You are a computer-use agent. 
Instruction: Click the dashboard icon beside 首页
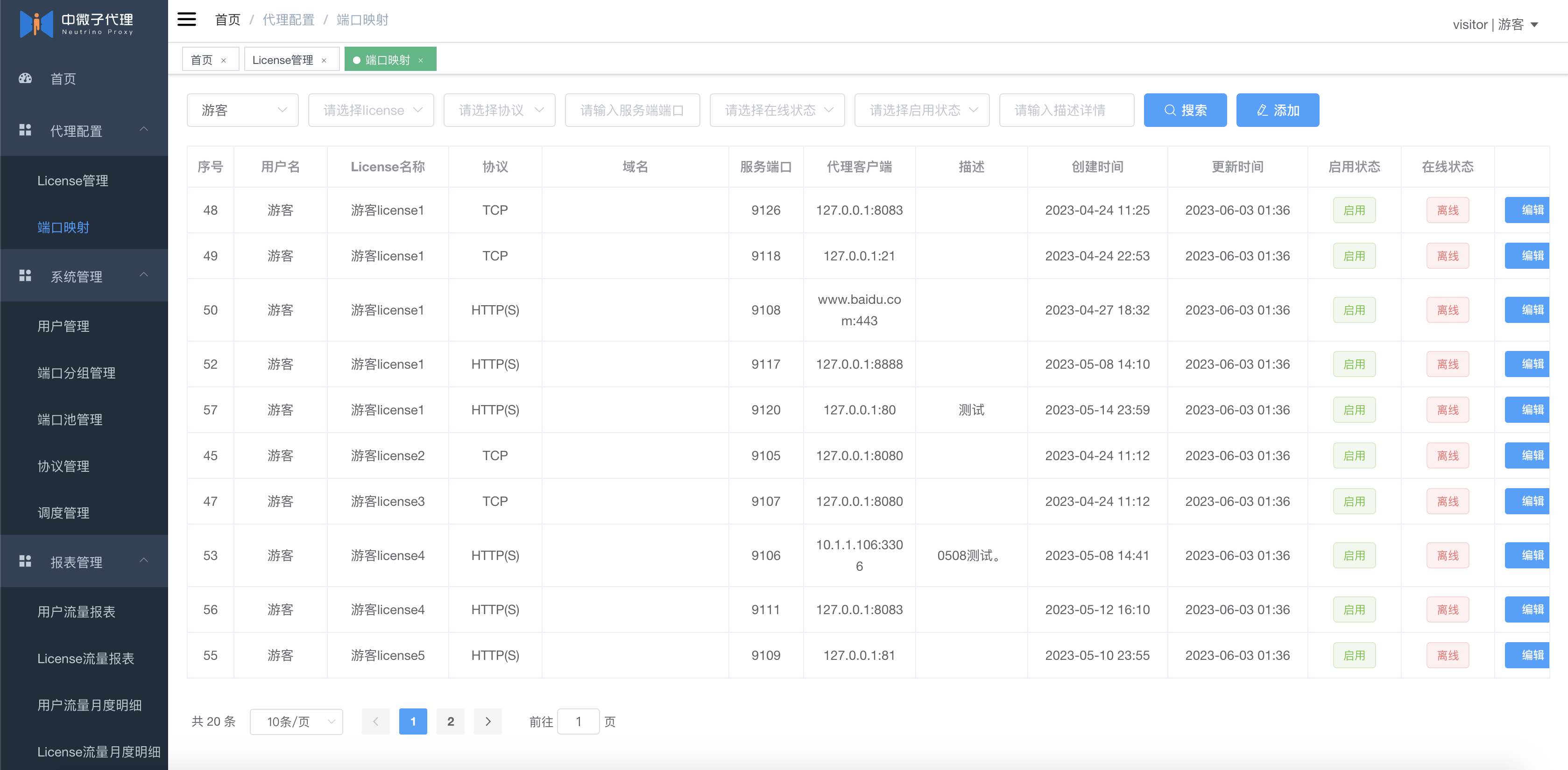pos(25,78)
